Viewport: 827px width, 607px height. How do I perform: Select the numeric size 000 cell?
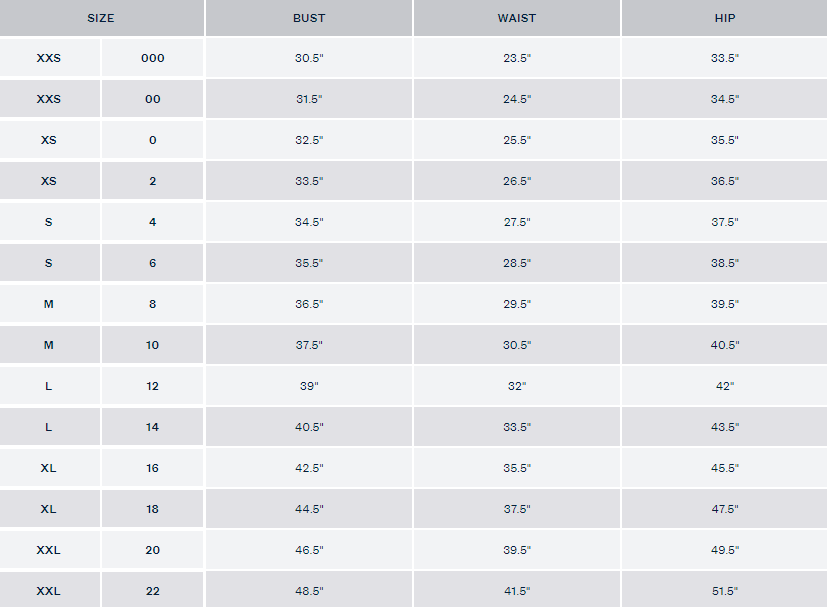[x=153, y=58]
